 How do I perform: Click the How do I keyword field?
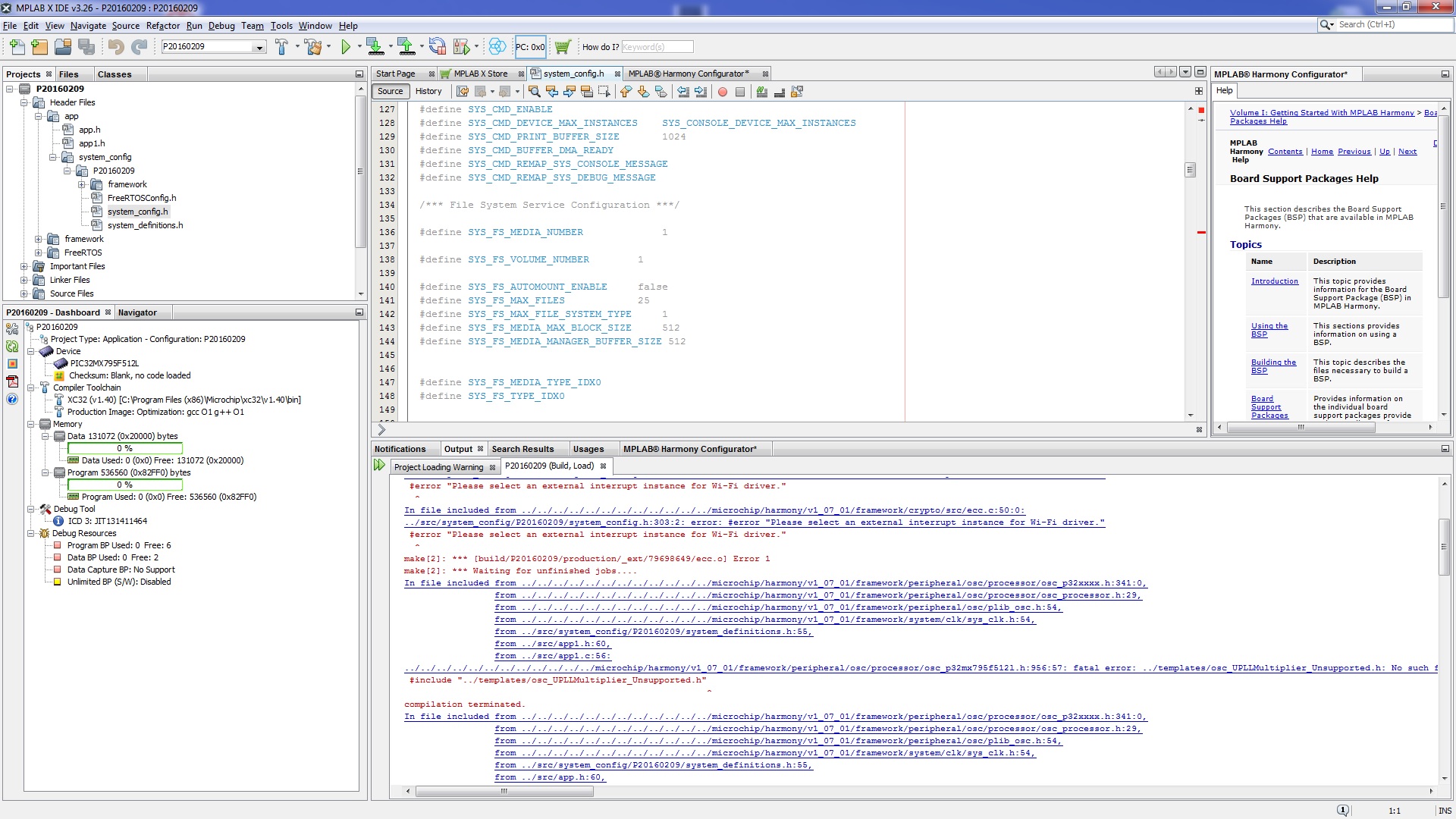point(657,47)
